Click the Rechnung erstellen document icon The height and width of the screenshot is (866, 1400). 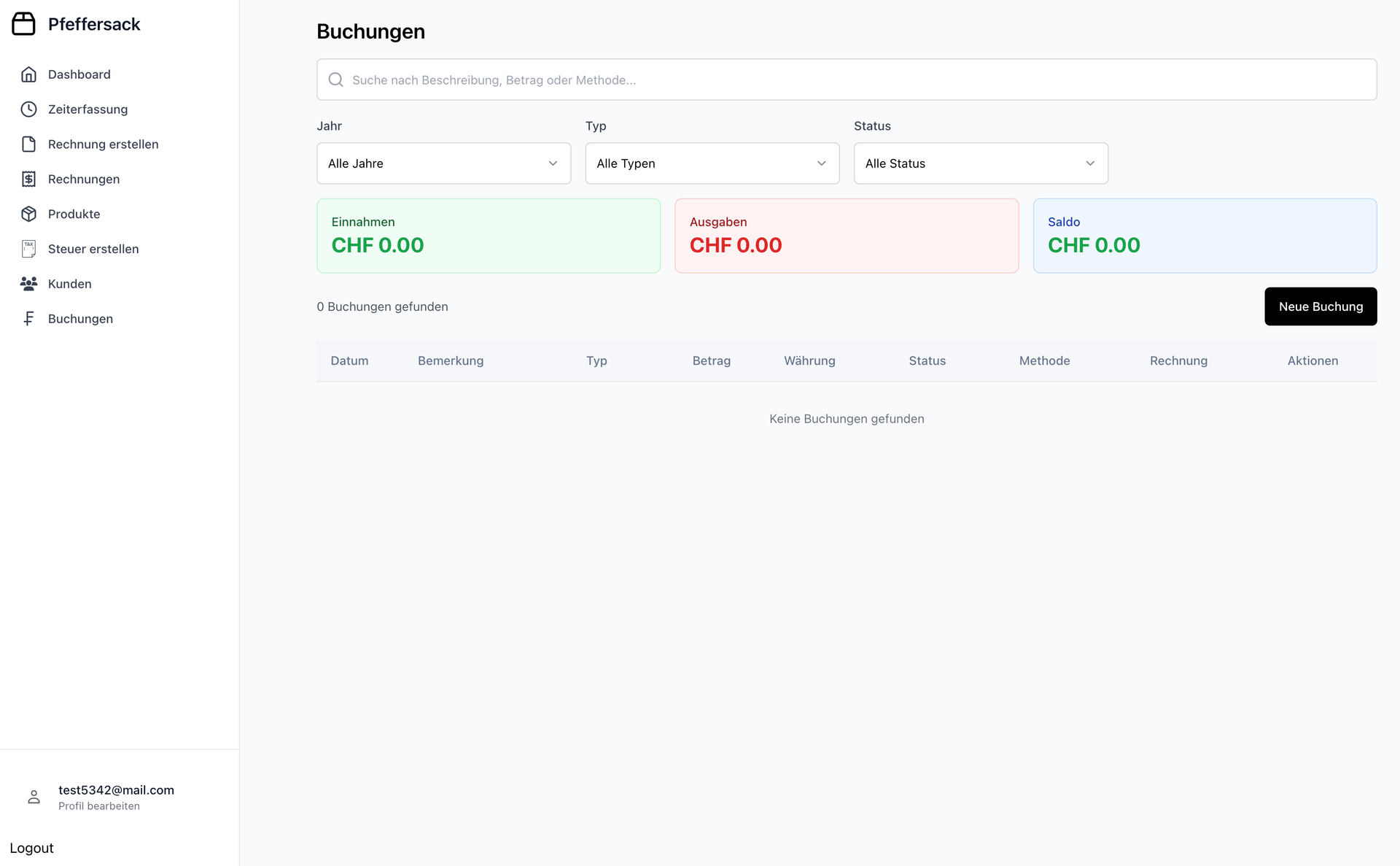pyautogui.click(x=28, y=144)
